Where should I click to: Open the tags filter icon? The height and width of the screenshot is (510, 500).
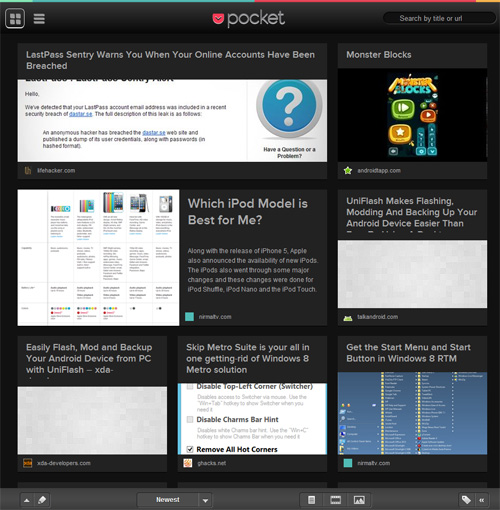pyautogui.click(x=466, y=500)
